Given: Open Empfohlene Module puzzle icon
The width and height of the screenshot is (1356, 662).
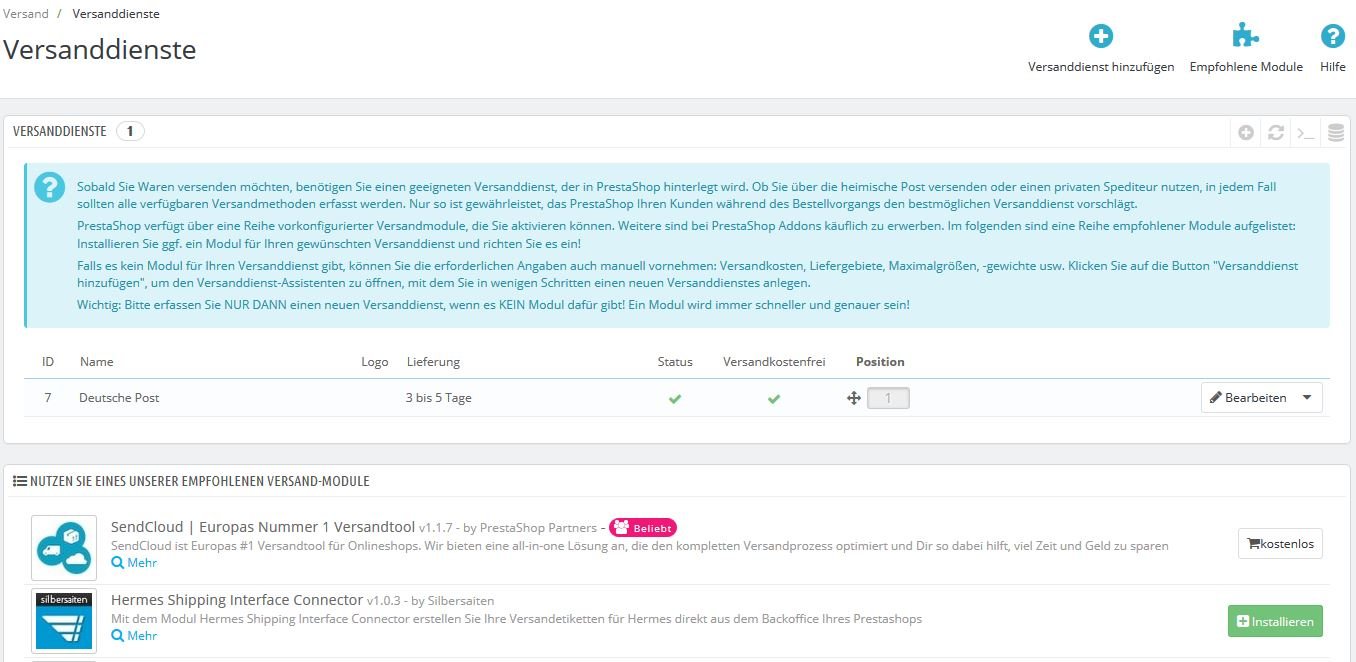Looking at the screenshot, I should [x=1245, y=37].
